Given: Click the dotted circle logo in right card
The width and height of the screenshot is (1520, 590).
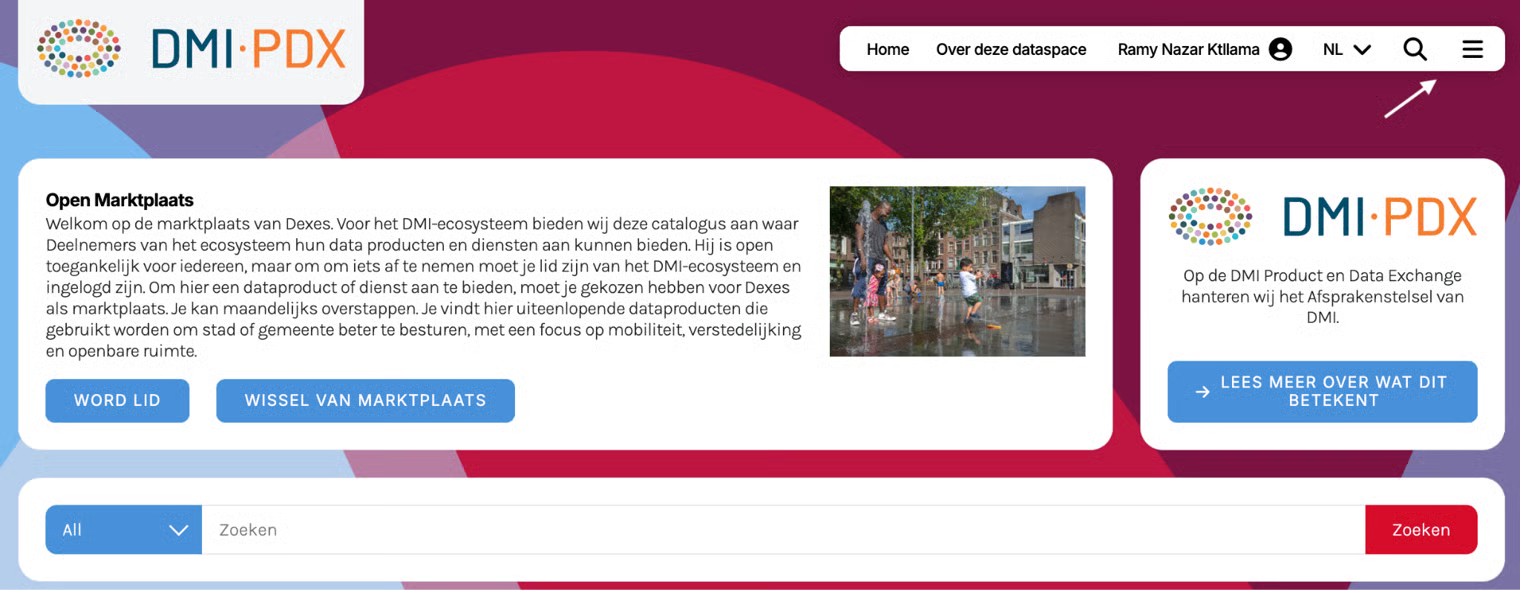Looking at the screenshot, I should click(1210, 216).
